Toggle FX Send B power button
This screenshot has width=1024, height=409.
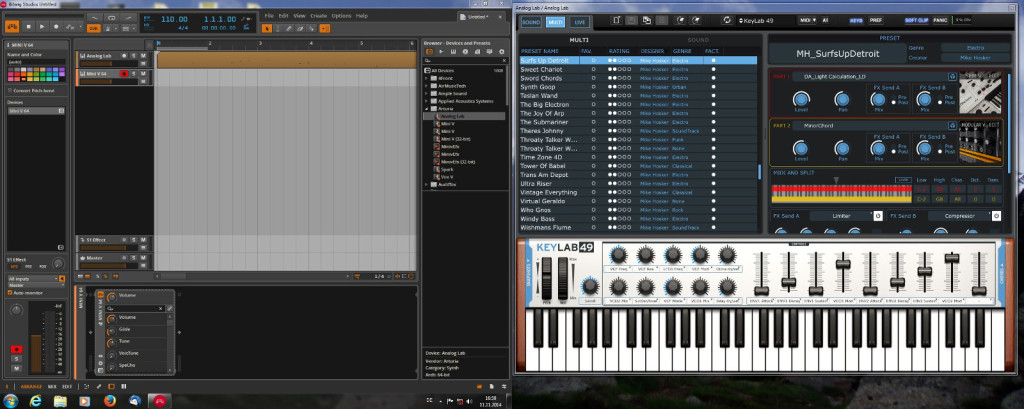[x=997, y=216]
